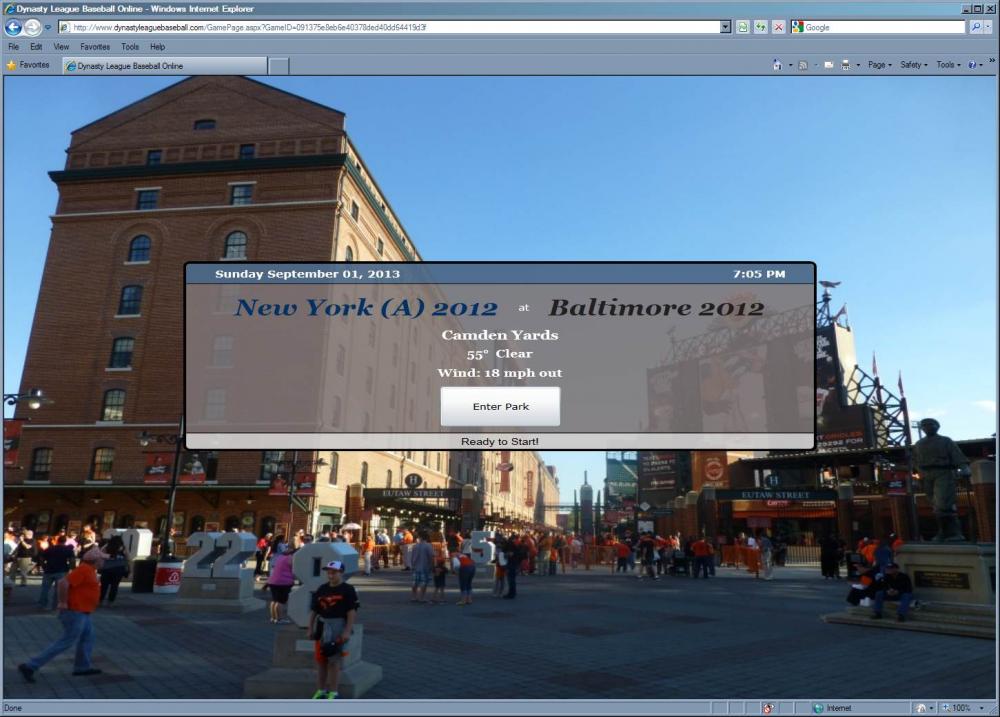Click the search magnifier icon

click(976, 27)
